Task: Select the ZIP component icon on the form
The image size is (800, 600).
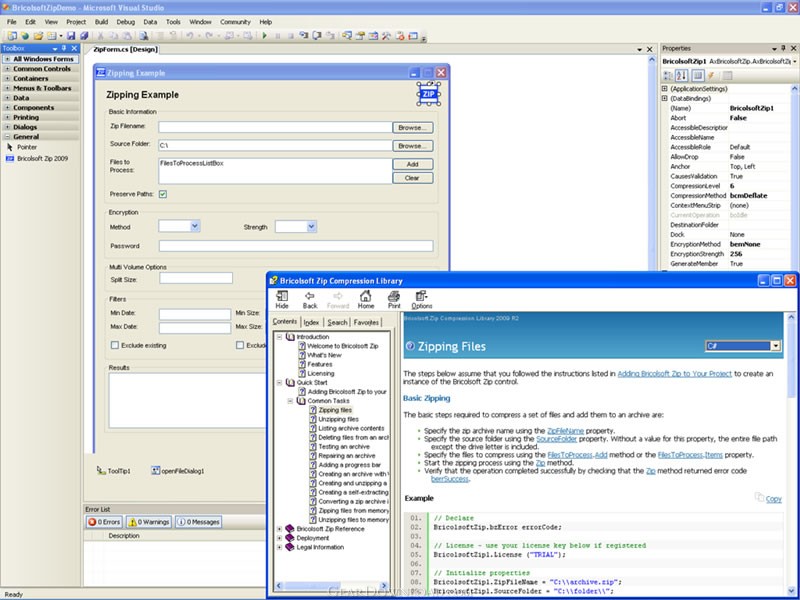Action: click(x=429, y=94)
